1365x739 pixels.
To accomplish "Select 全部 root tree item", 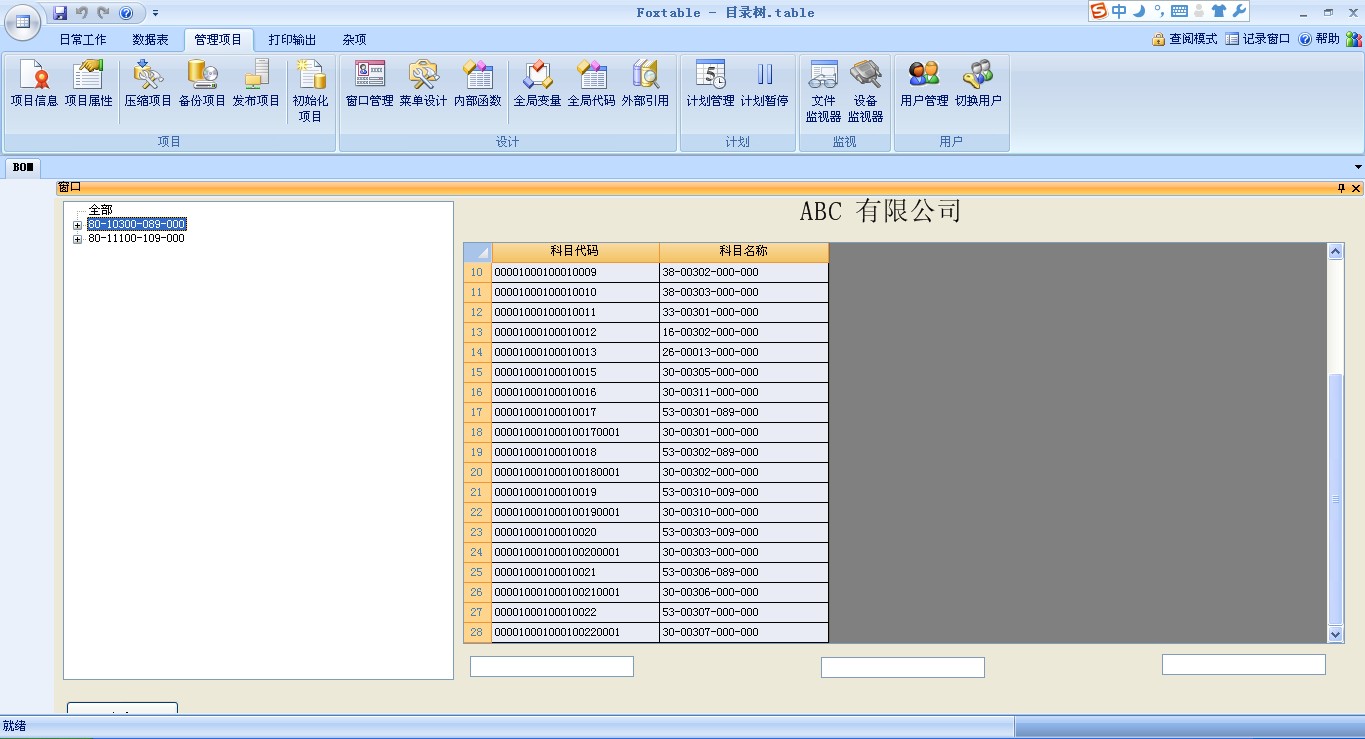I will tap(100, 210).
